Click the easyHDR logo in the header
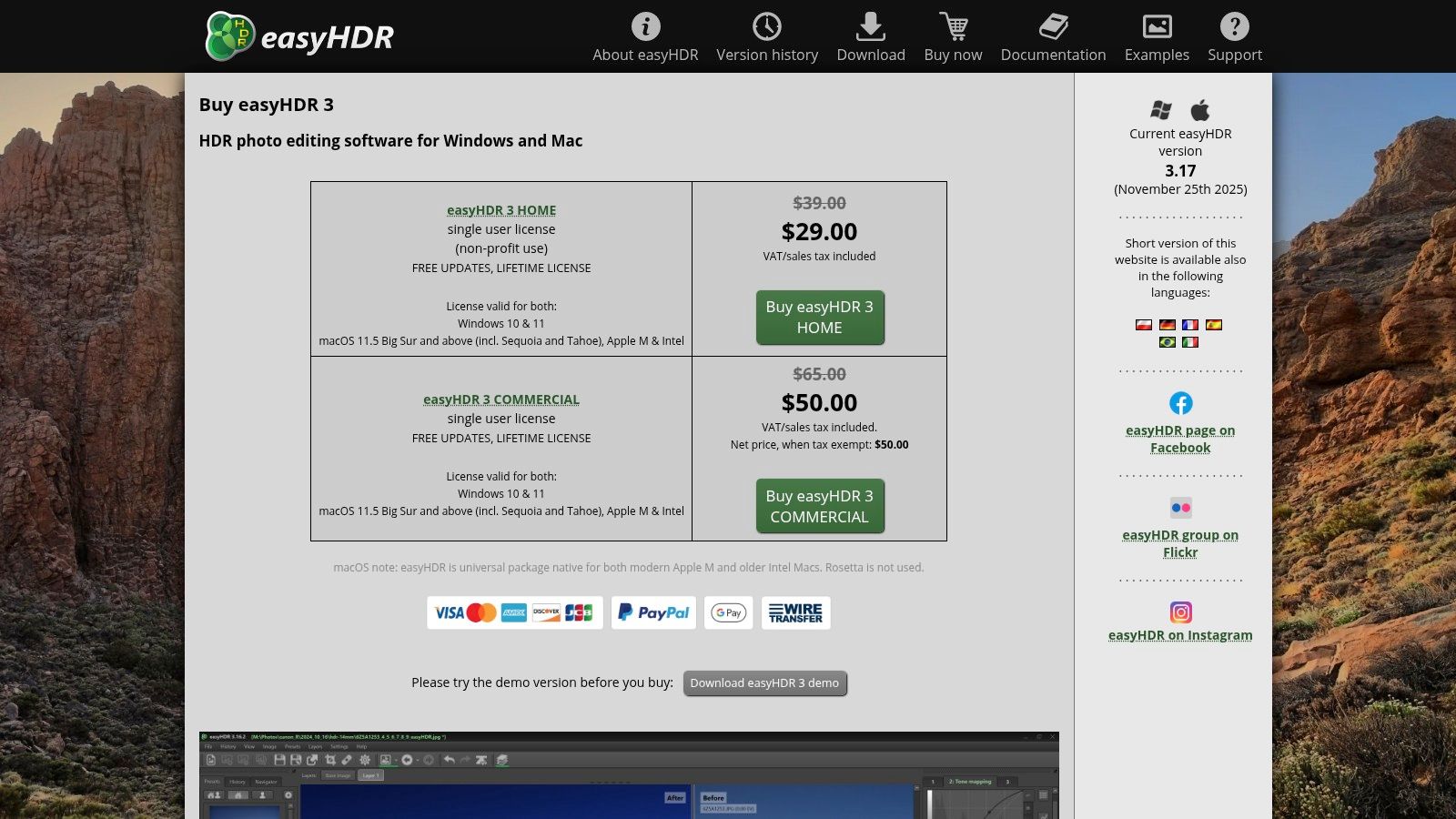This screenshot has width=1456, height=819. tap(300, 36)
